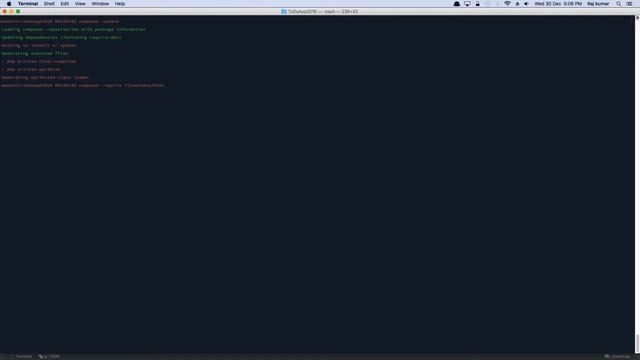Image resolution: width=640 pixels, height=360 pixels.
Task: Click the lock icon in menu bar
Action: 477,4
